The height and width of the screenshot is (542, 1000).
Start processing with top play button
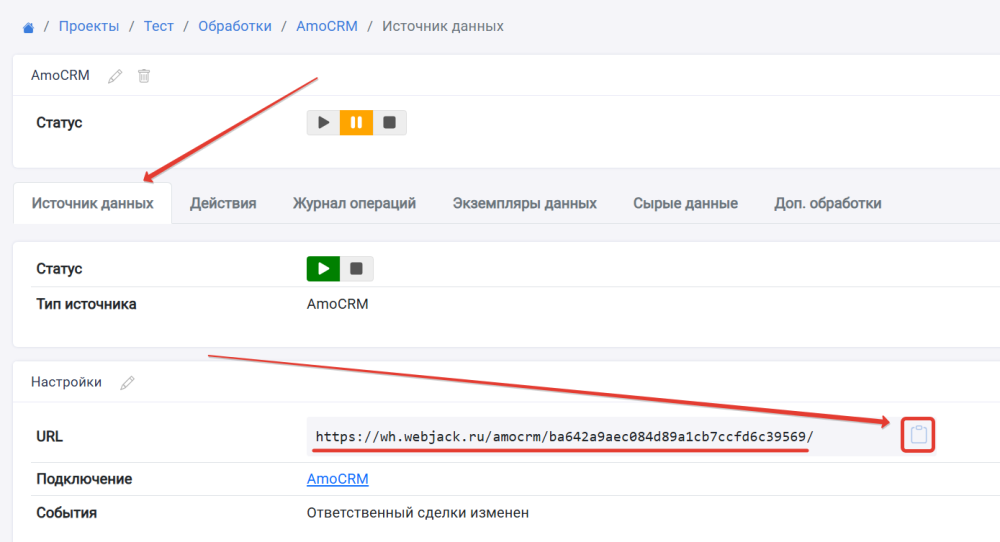[323, 122]
